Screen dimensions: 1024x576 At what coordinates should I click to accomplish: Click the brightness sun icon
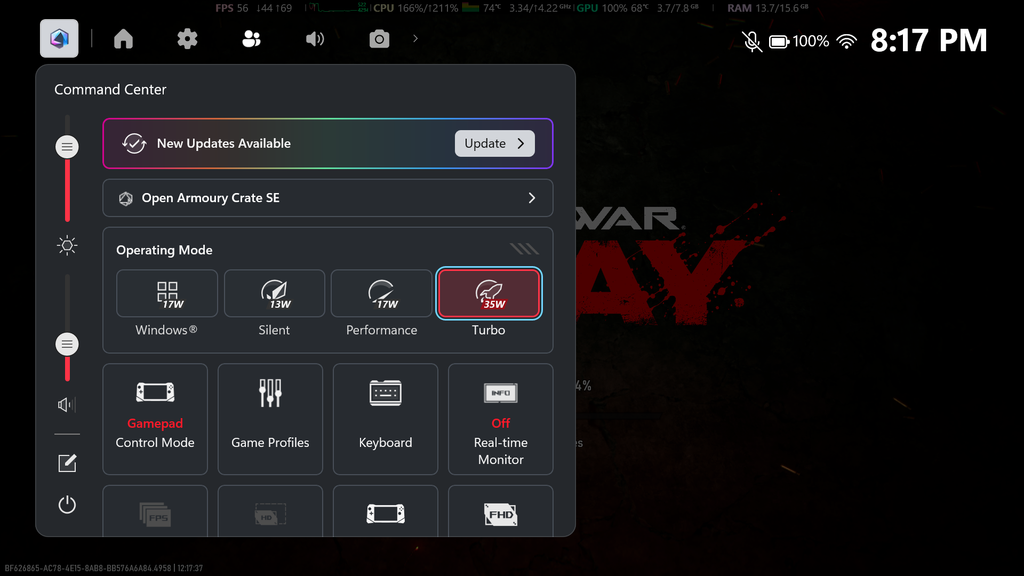coord(67,246)
